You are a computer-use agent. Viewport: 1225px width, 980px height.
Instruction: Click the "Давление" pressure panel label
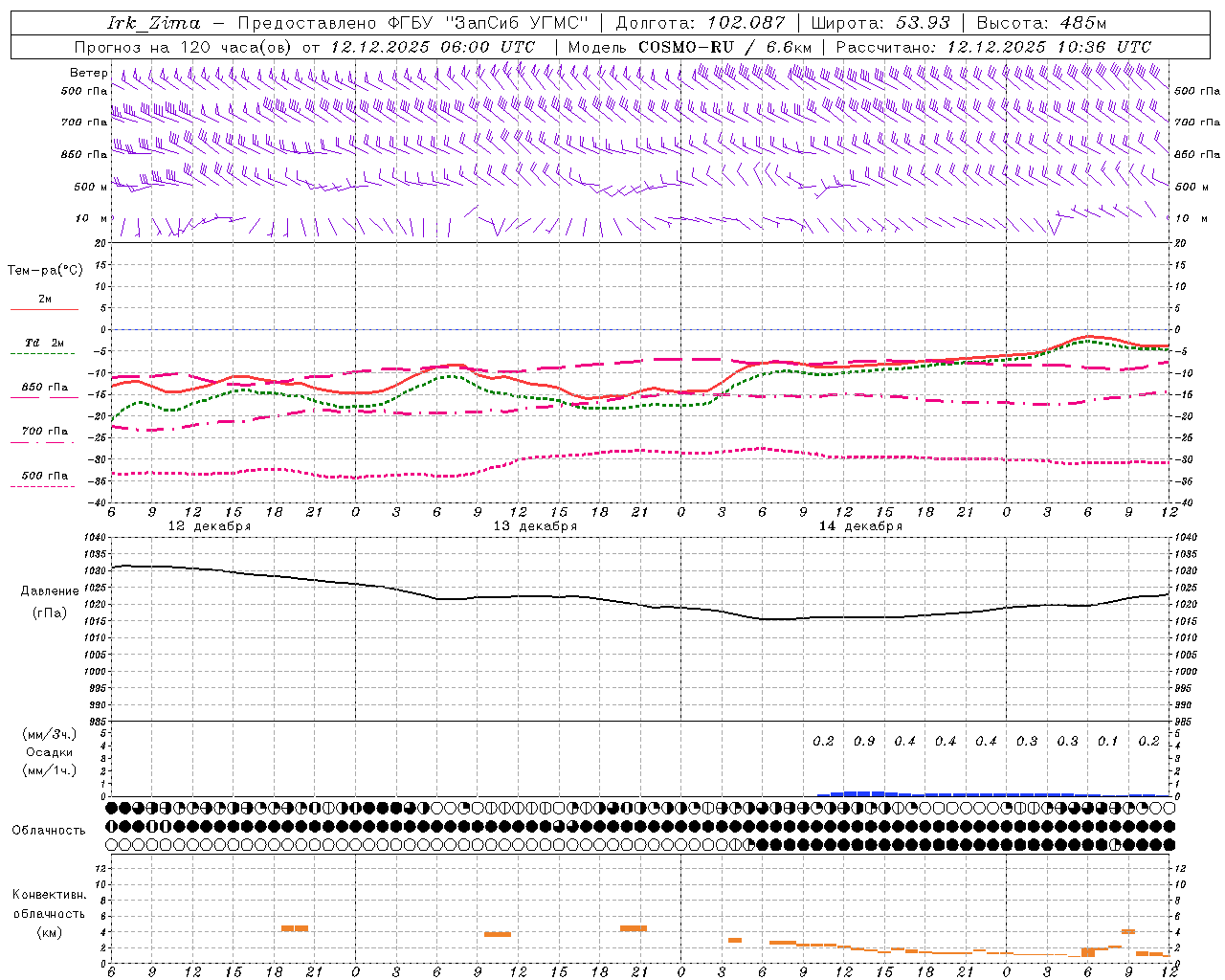coord(50,591)
